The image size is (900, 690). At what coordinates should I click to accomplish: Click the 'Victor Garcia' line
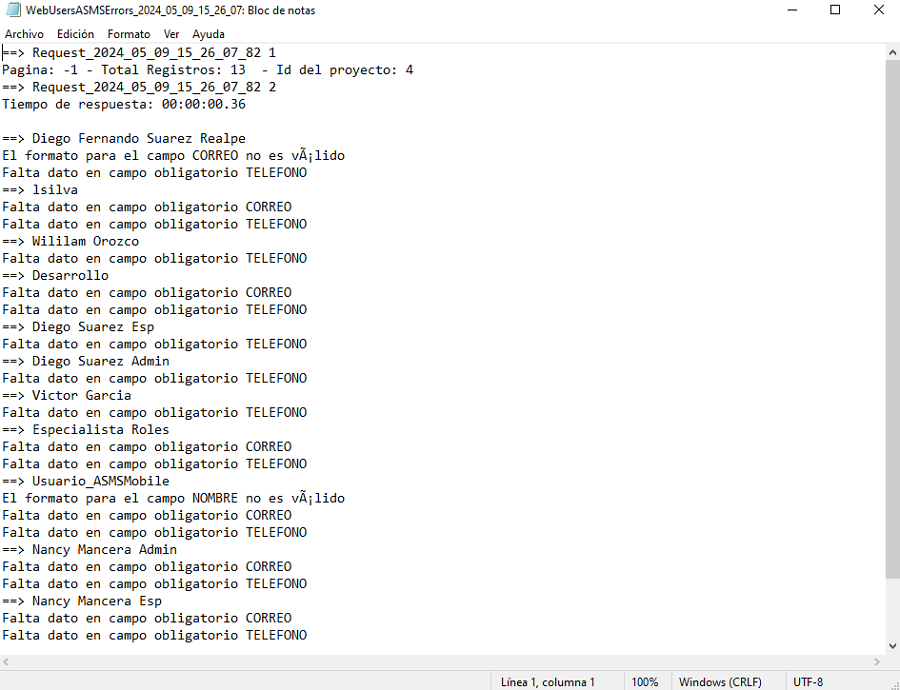point(67,396)
